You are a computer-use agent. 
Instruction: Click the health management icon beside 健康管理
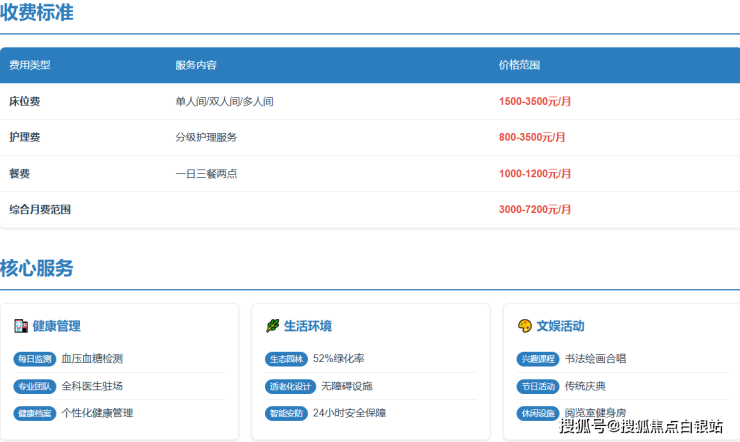[x=20, y=326]
